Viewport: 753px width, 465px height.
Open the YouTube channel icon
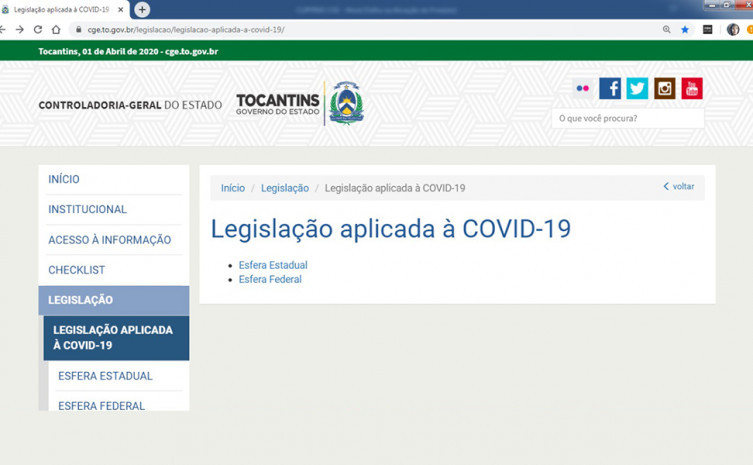coord(692,88)
